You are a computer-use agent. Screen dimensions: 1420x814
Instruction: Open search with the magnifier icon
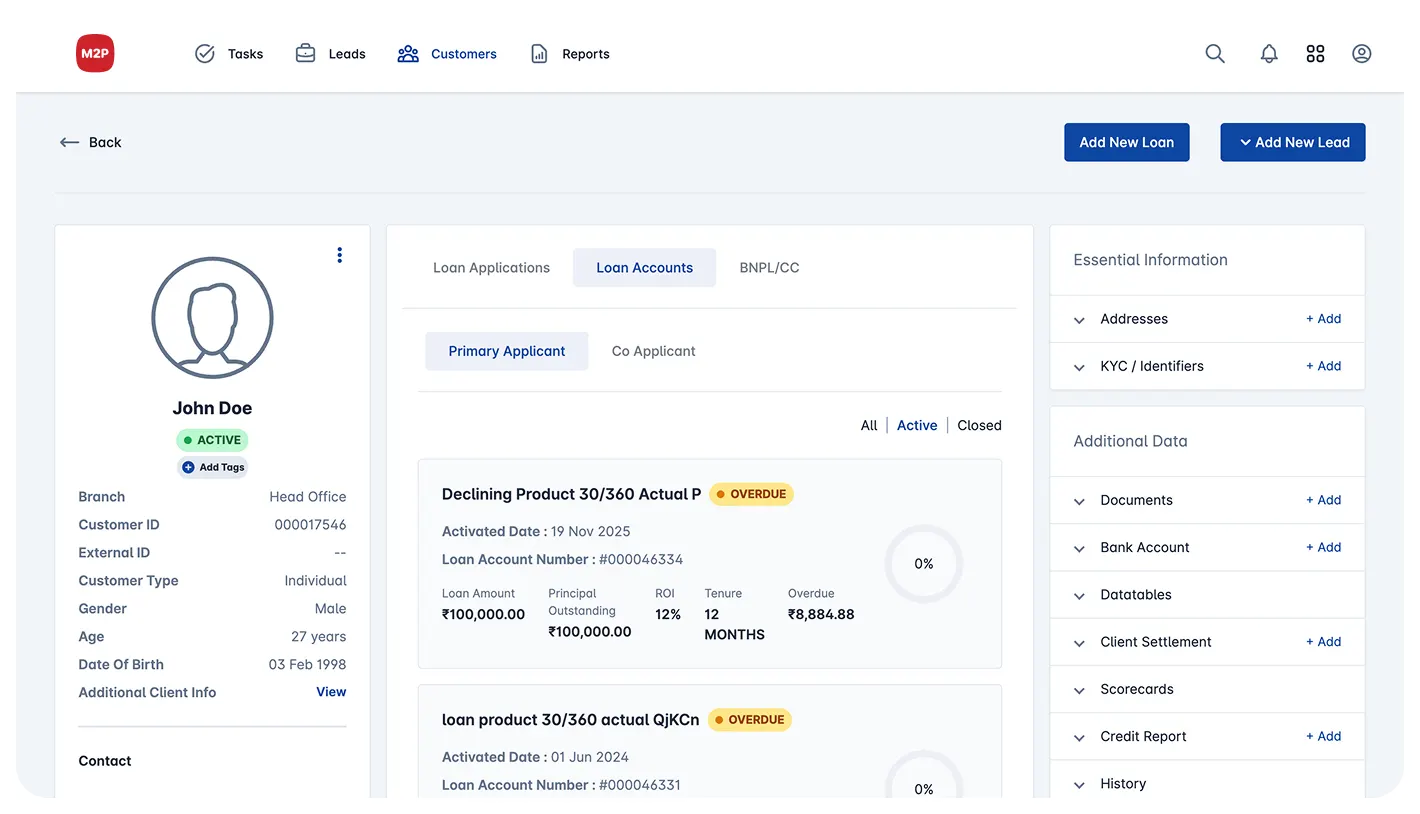coord(1215,54)
